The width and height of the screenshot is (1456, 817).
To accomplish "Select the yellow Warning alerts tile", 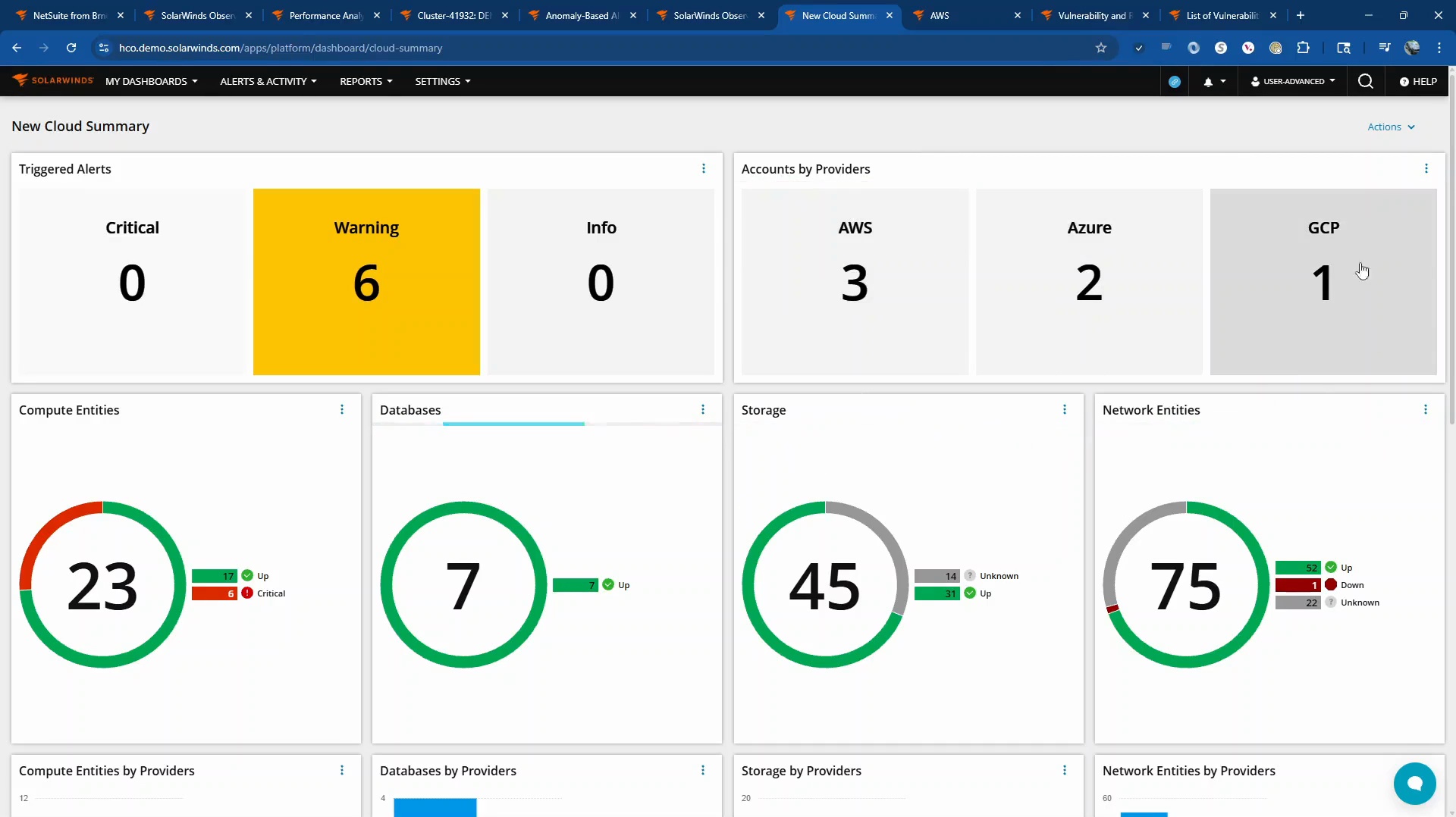I will 366,281.
